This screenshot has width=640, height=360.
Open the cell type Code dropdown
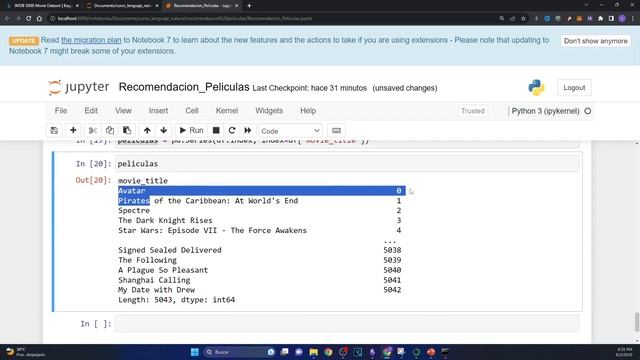pos(290,131)
